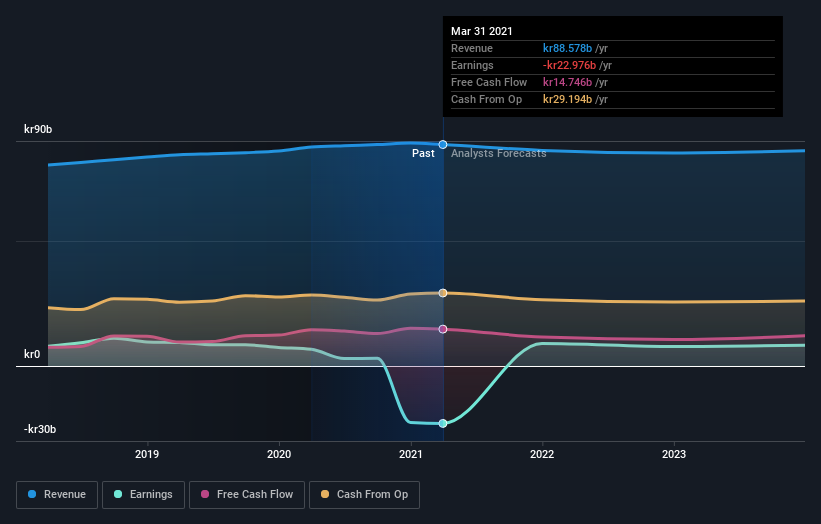Click the Earnings row label in tooltip
The width and height of the screenshot is (821, 524).
(472, 65)
